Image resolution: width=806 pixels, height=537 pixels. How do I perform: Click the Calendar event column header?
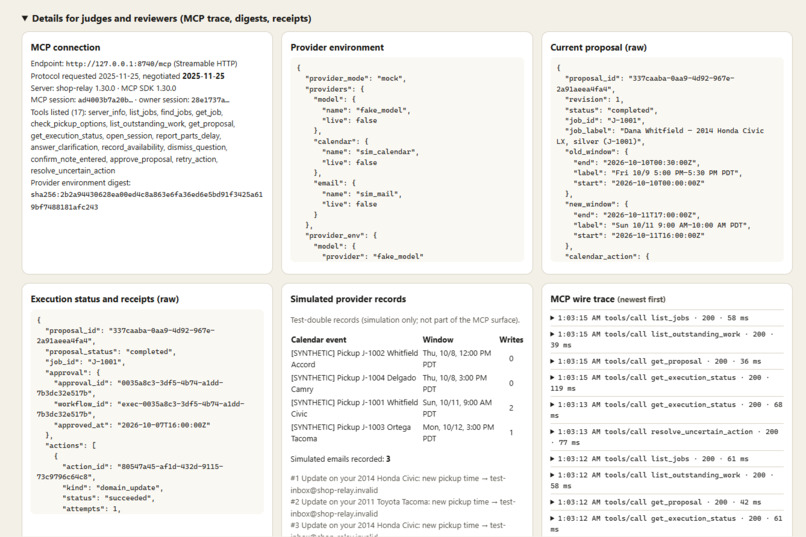coord(319,340)
